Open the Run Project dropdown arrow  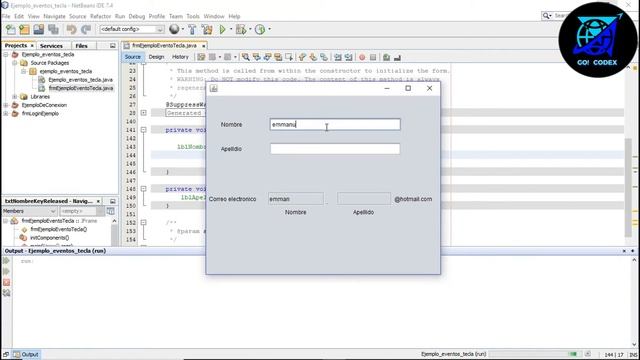(x=231, y=29)
